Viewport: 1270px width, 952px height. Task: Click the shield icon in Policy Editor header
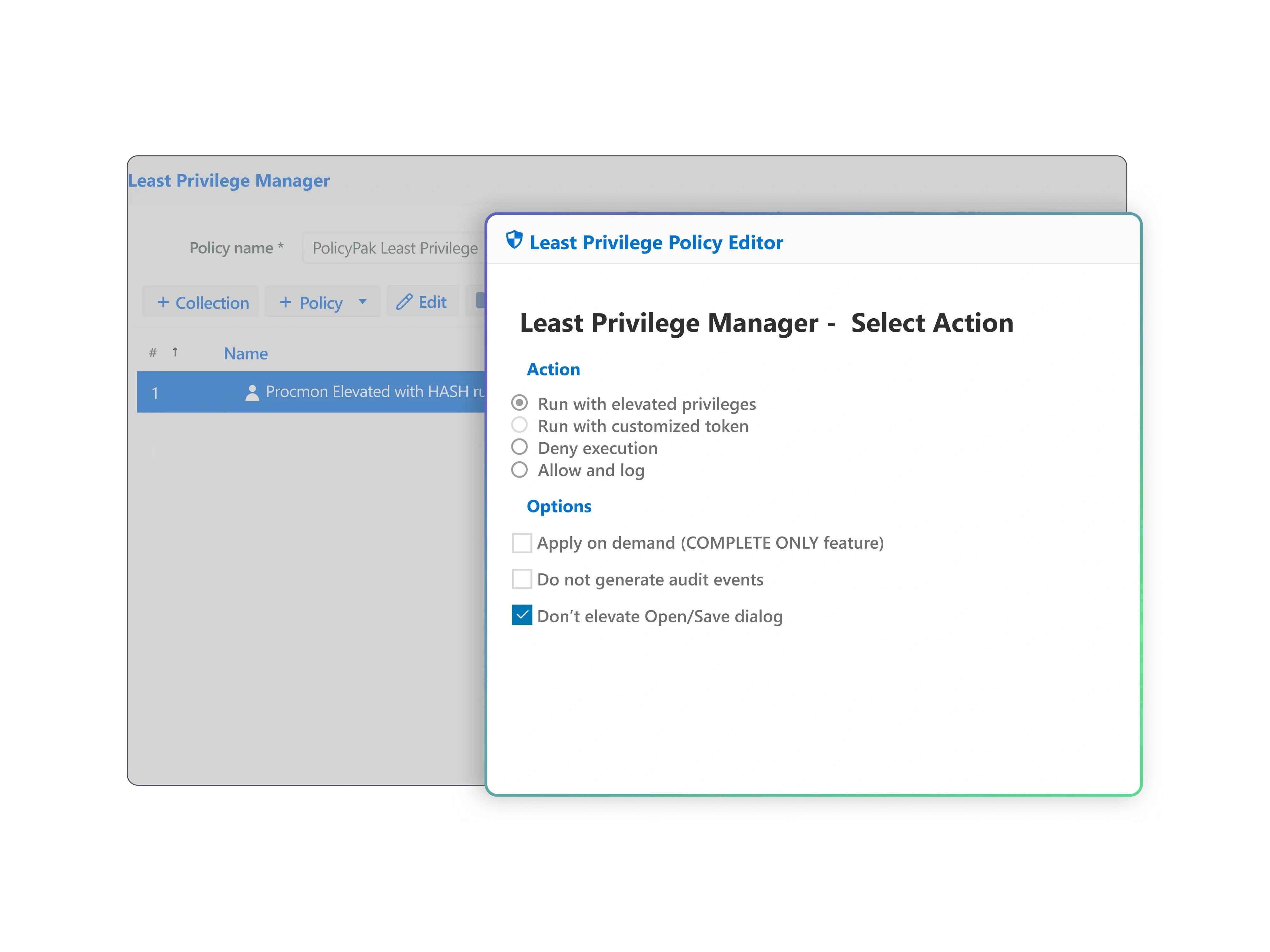[514, 240]
